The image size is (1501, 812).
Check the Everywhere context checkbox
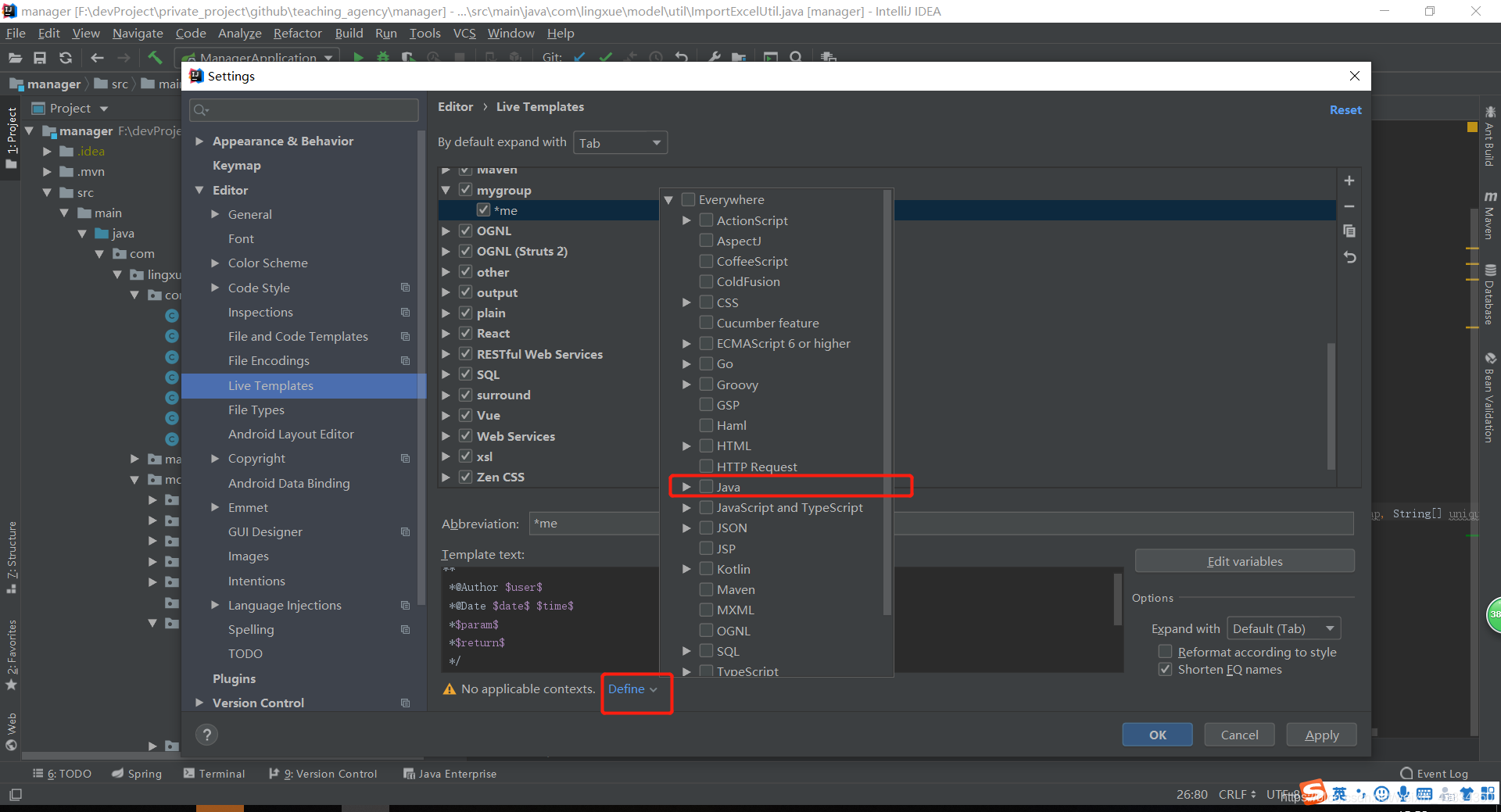(x=689, y=199)
